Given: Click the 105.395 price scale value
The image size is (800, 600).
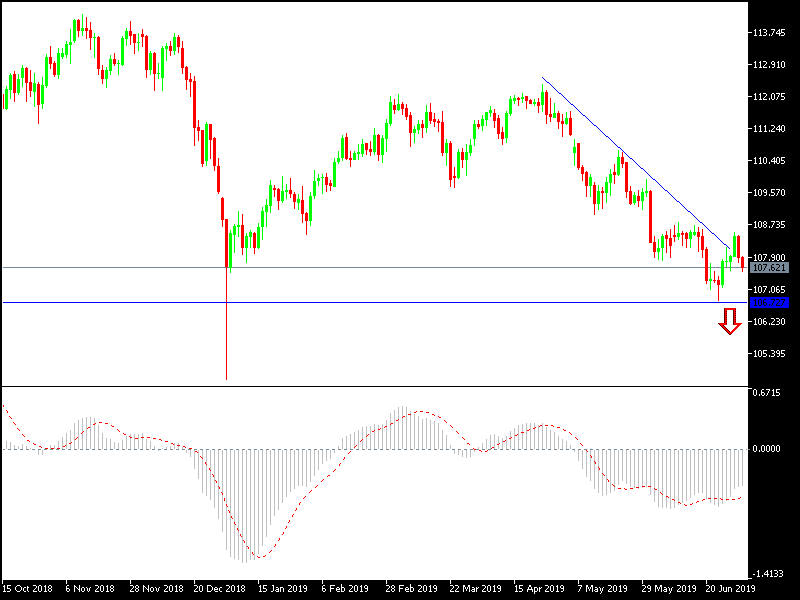Looking at the screenshot, I should coord(769,351).
